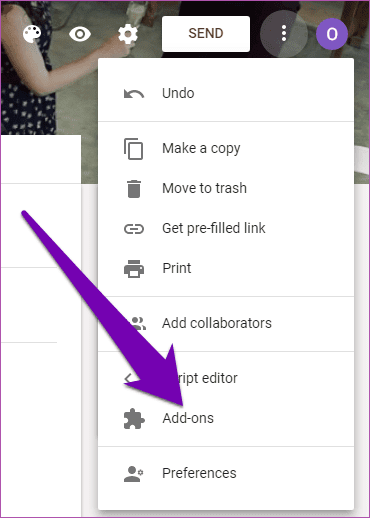Screen dimensions: 370x518
Task: Open the Script editor entry
Action: (x=226, y=379)
